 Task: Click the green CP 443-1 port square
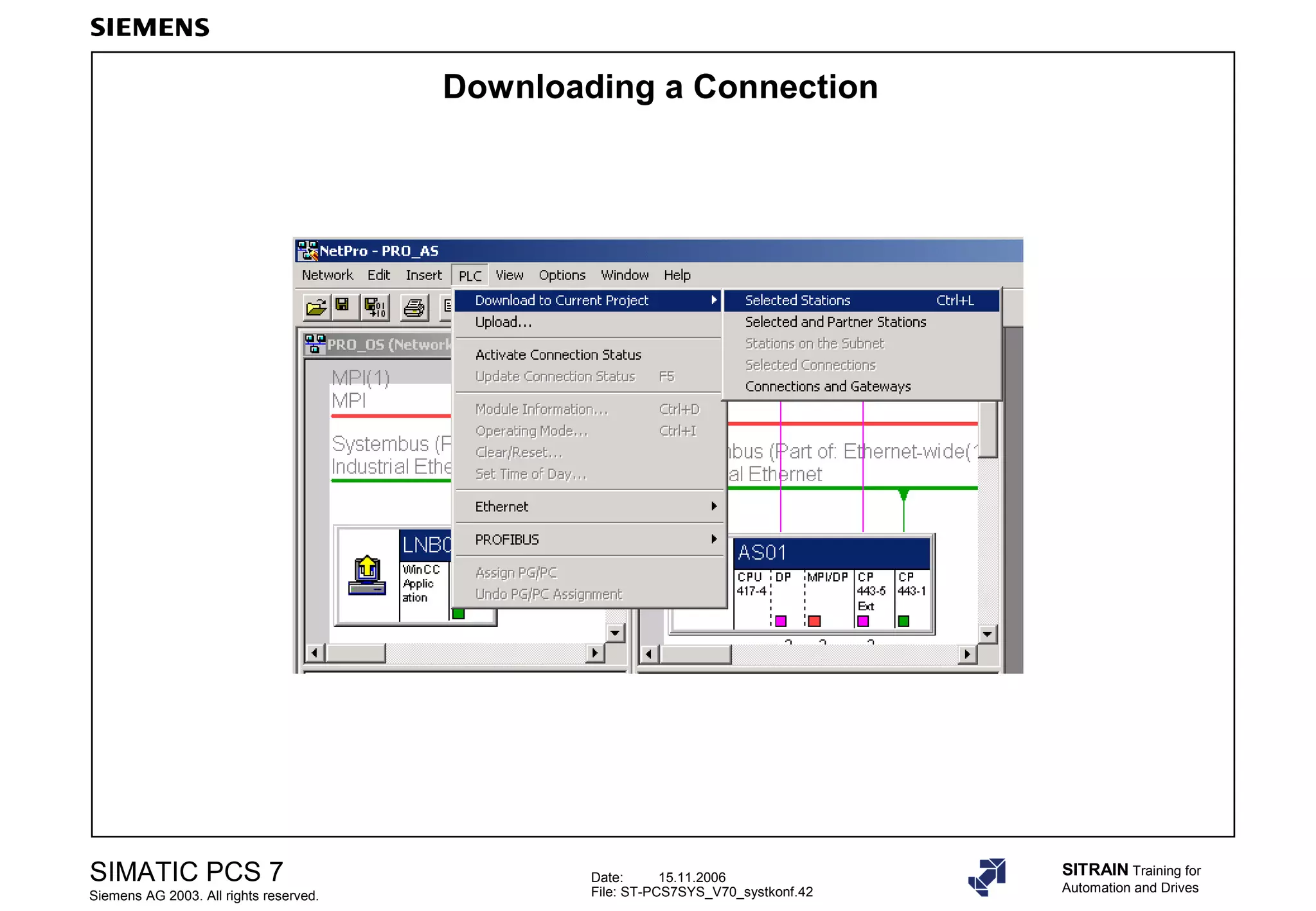coord(903,621)
